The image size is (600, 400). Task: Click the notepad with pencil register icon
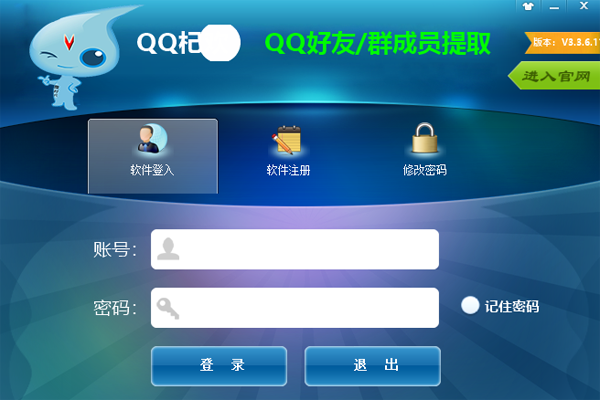pyautogui.click(x=287, y=140)
